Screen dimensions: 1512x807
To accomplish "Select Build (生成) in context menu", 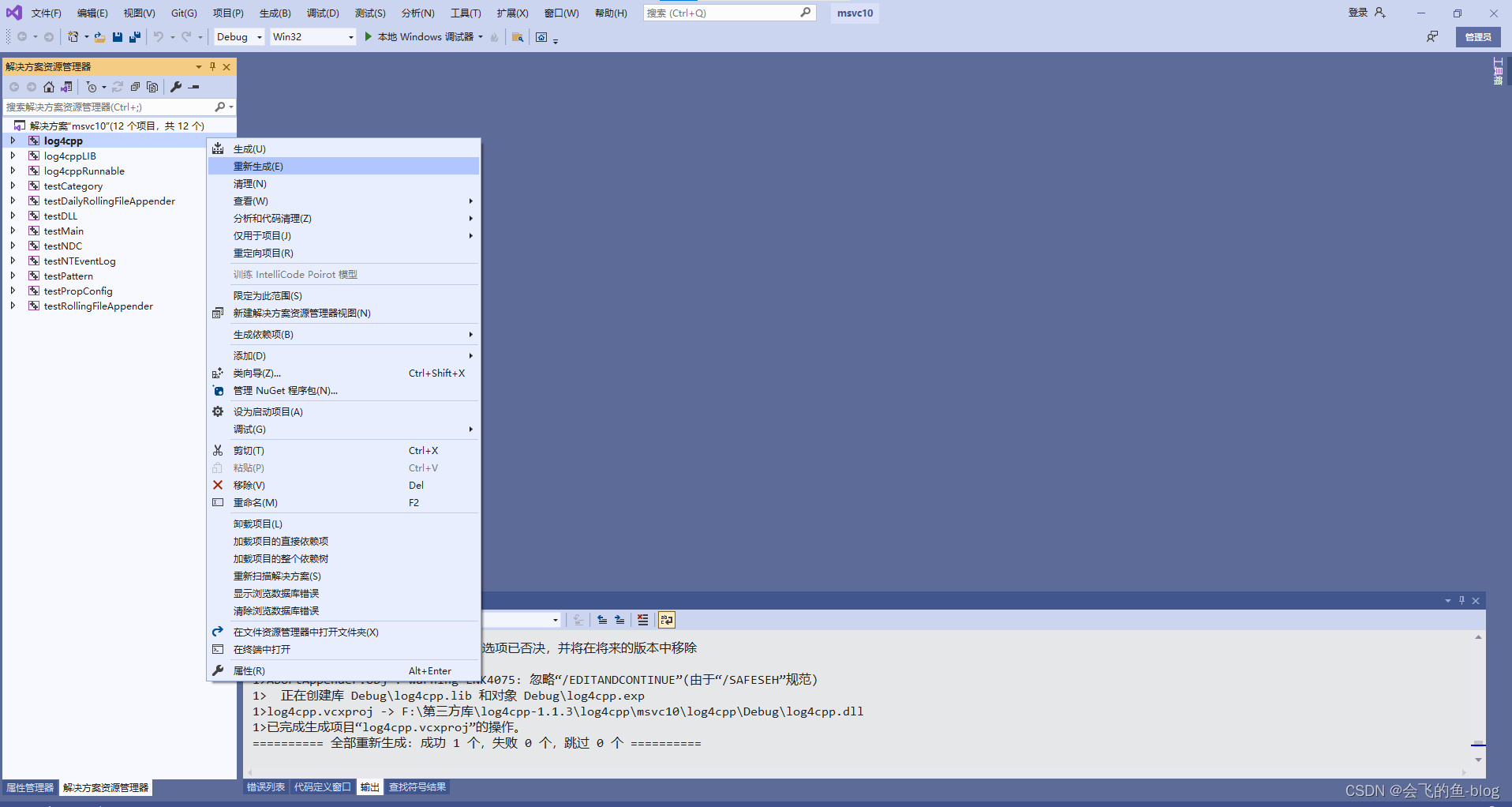I will click(343, 148).
